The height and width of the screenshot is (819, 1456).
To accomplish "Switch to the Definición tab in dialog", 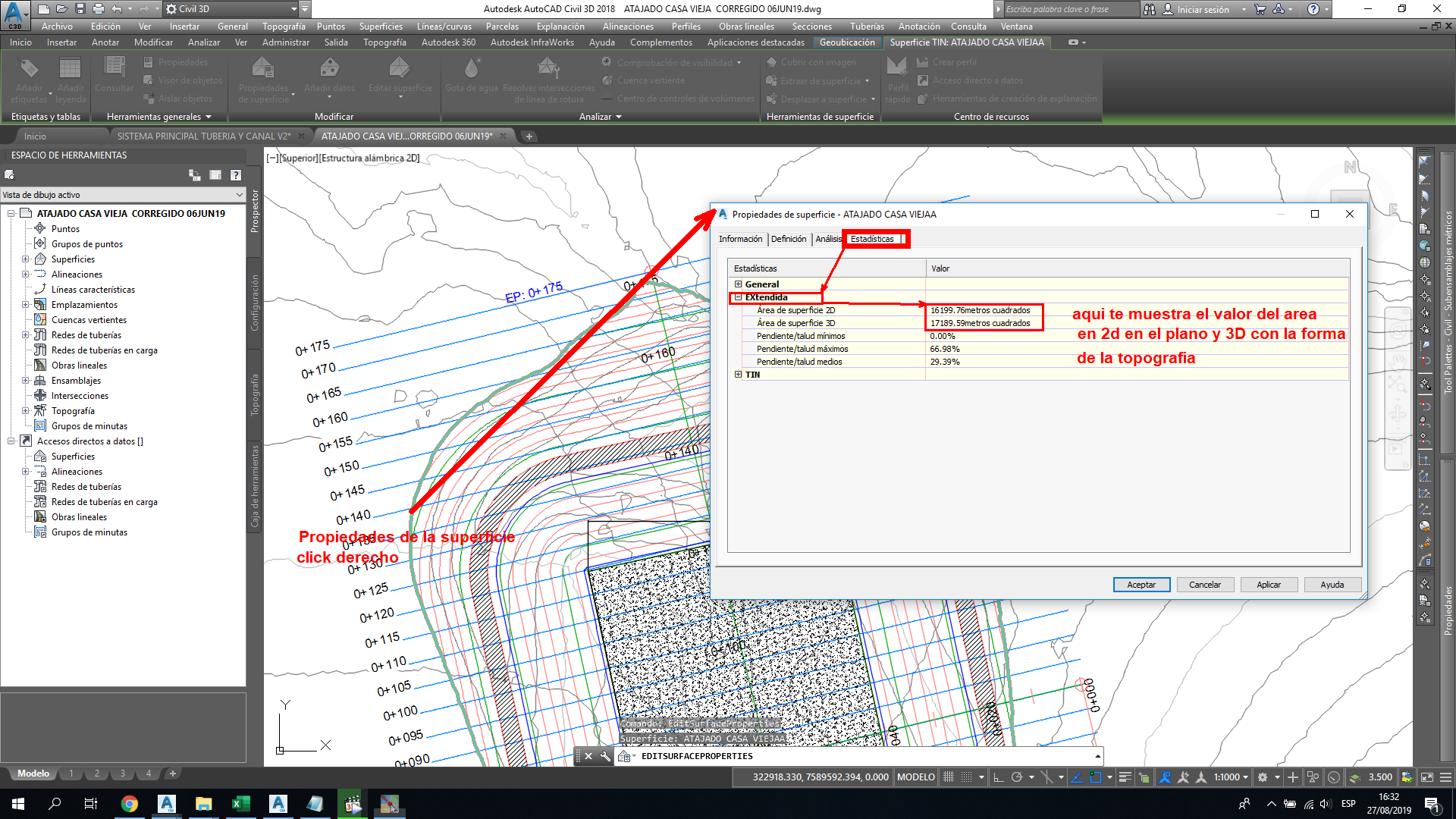I will (789, 239).
